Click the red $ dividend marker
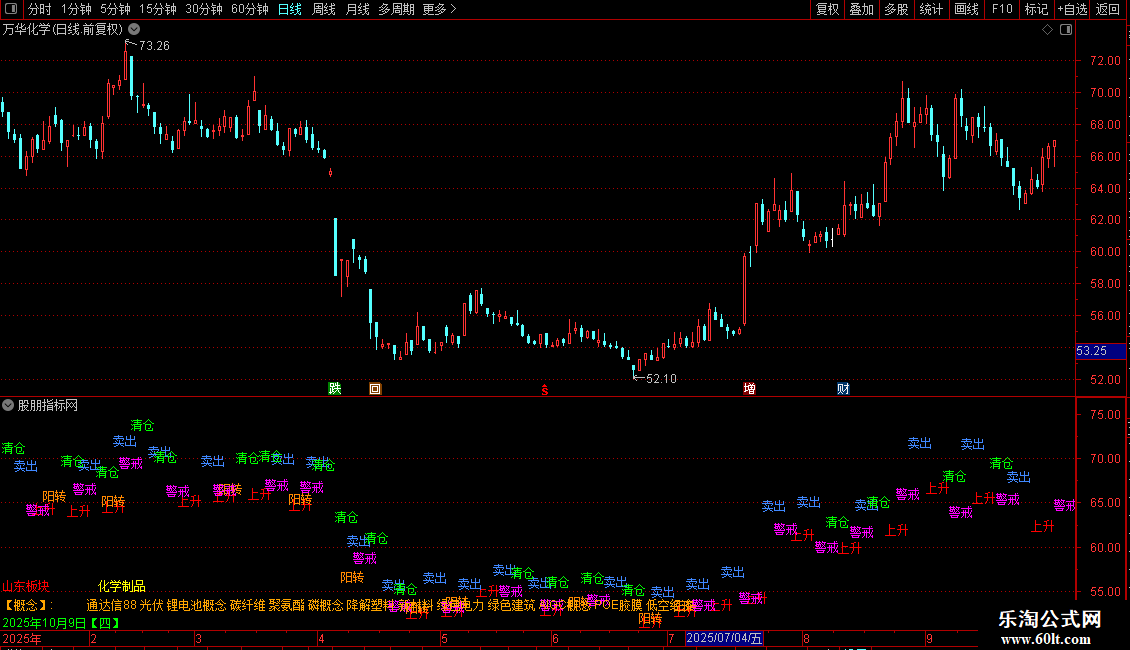Screen dimensions: 1130x650 point(545,390)
